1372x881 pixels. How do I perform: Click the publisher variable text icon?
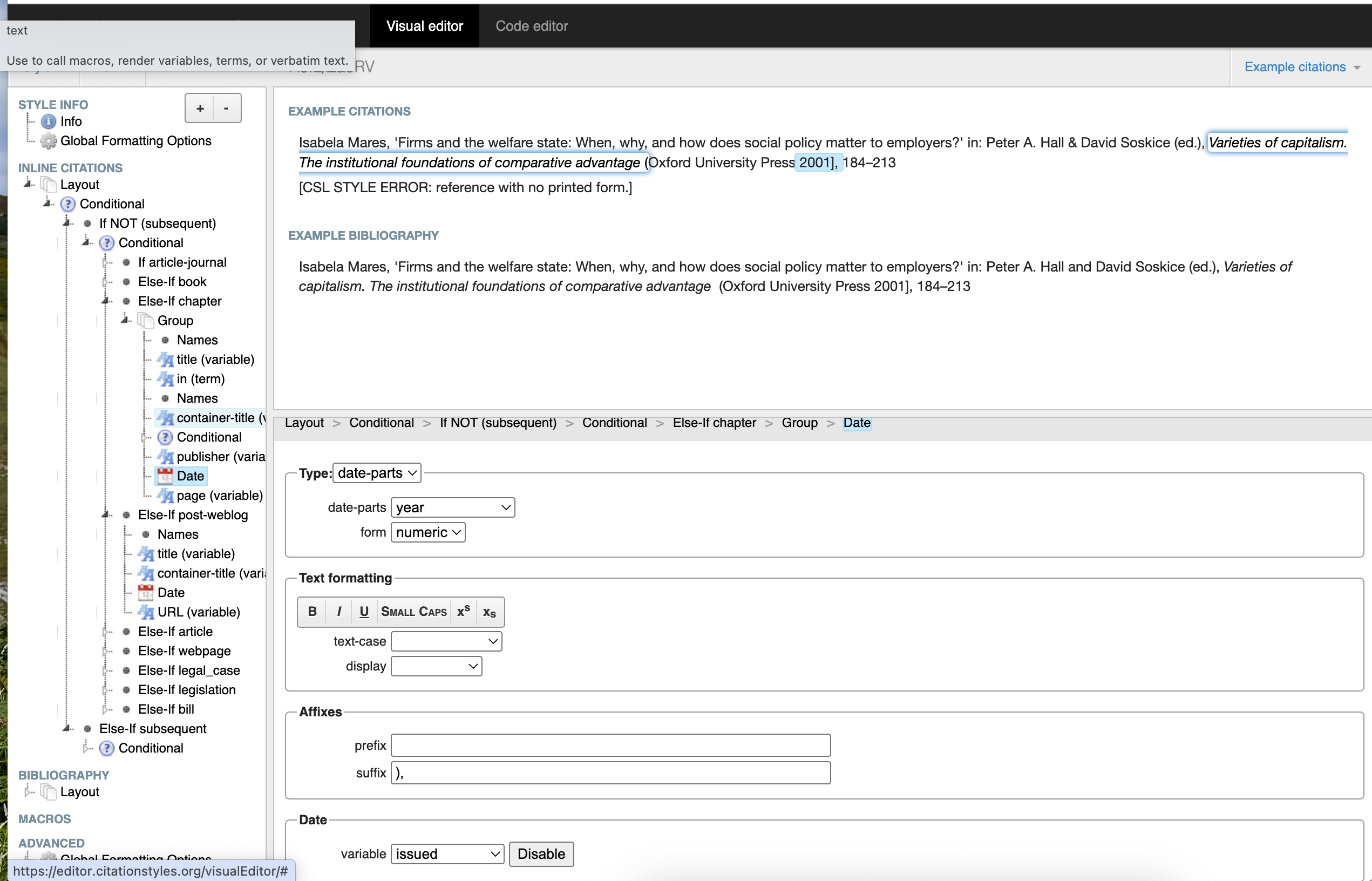(165, 457)
